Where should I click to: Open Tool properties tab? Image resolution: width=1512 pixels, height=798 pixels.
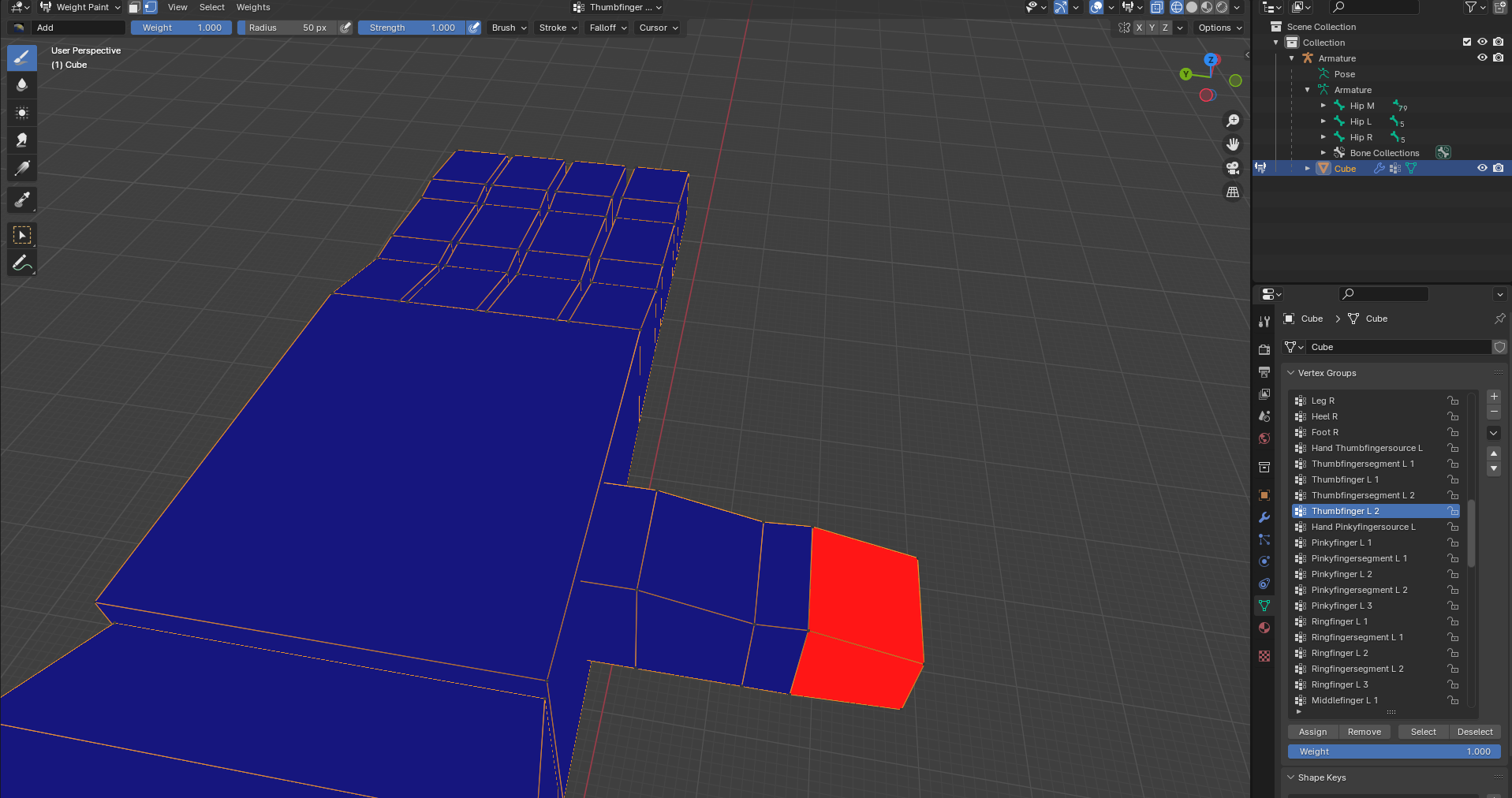1264,322
